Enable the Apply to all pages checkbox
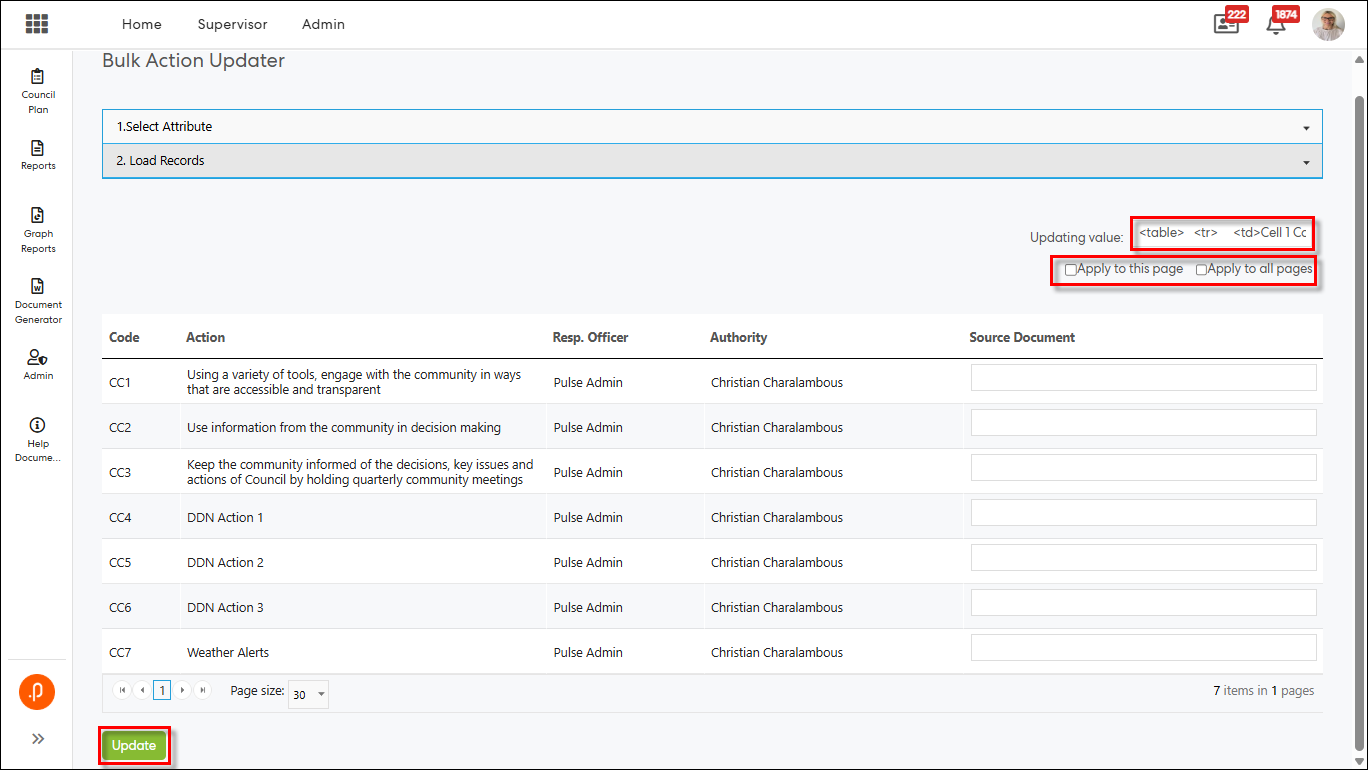The height and width of the screenshot is (770, 1368). coord(1202,270)
